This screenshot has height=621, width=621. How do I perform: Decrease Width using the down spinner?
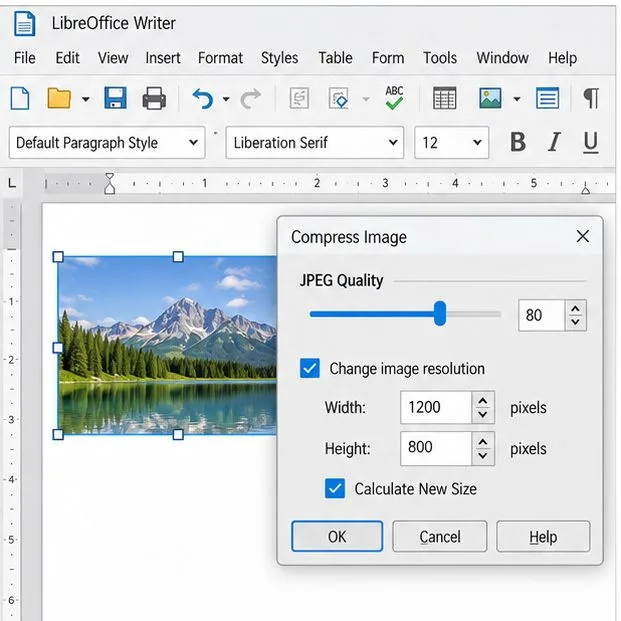[482, 414]
